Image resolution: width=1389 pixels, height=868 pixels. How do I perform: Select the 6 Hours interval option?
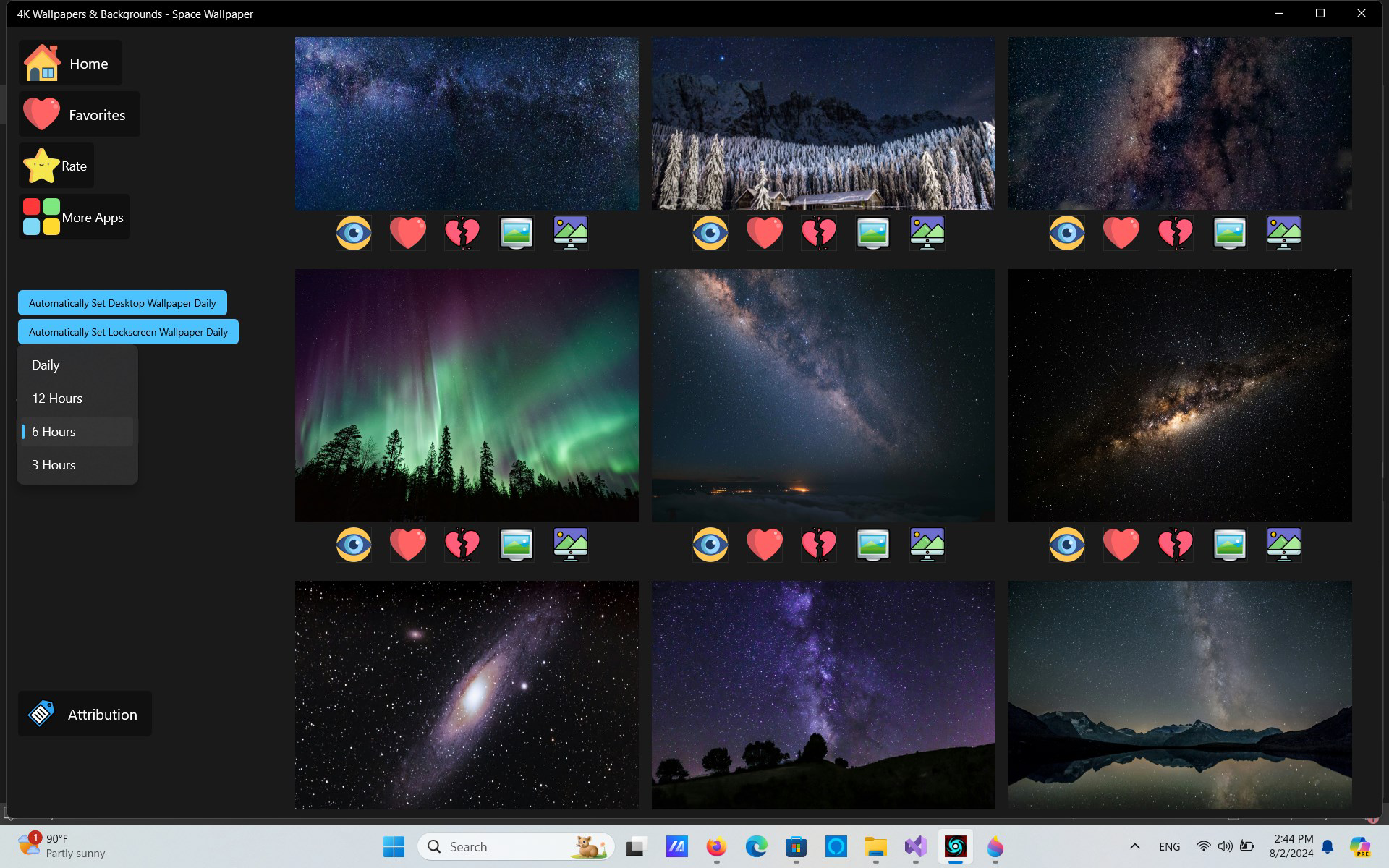click(x=77, y=432)
